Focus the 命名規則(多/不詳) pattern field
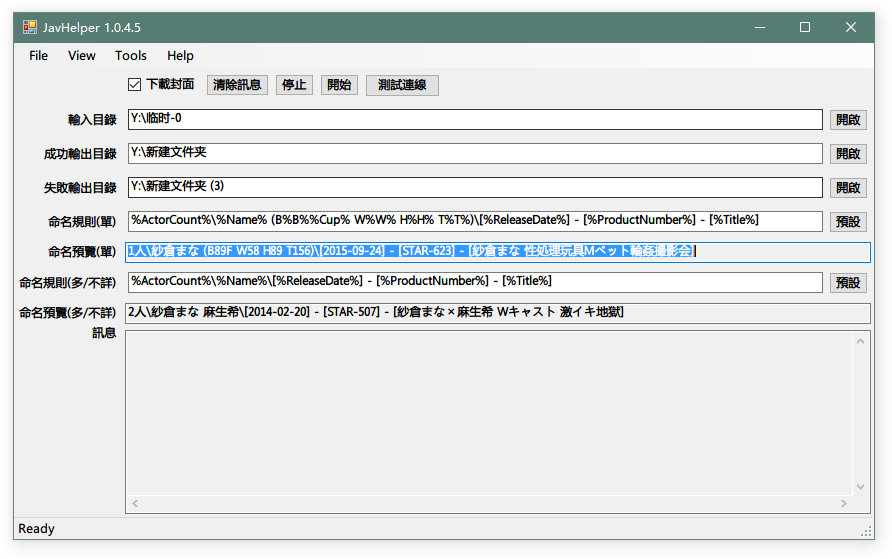Screen dimensions: 892x559 click(475, 282)
